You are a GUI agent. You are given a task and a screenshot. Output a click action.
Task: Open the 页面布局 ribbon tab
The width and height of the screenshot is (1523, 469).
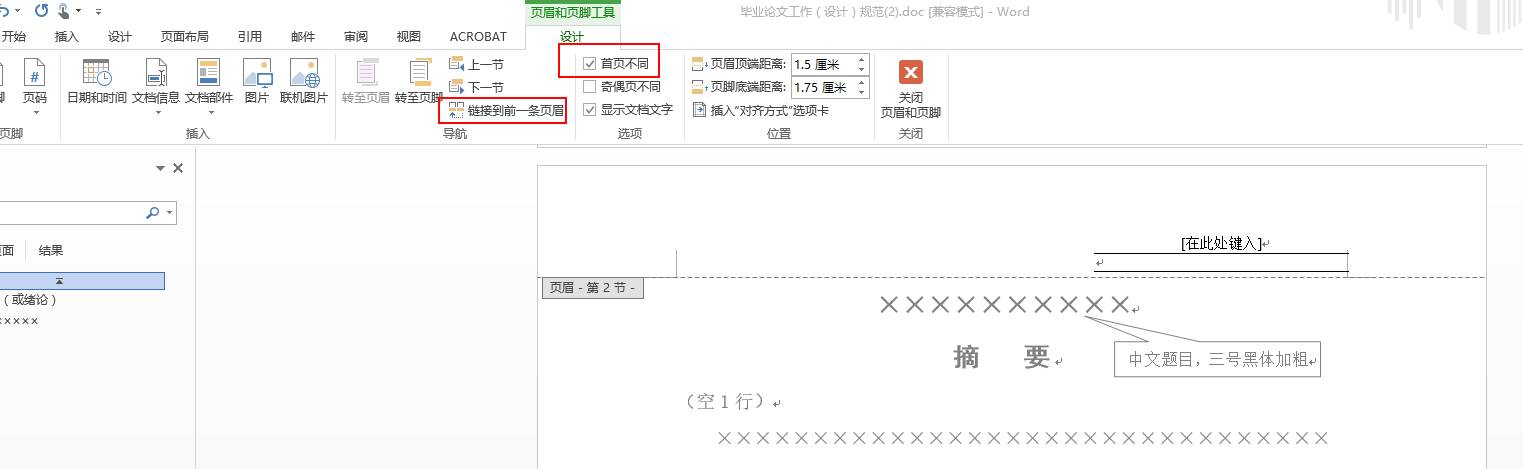[185, 37]
